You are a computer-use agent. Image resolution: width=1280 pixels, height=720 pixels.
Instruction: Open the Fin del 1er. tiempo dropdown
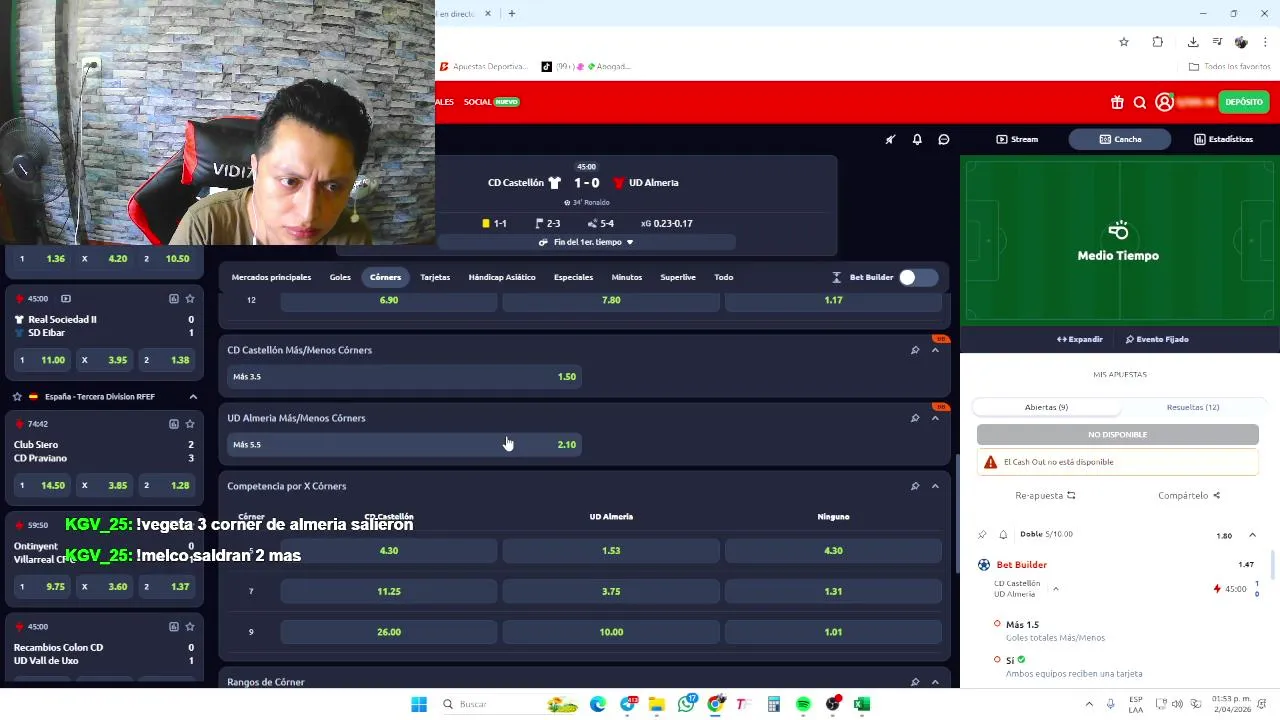click(586, 242)
